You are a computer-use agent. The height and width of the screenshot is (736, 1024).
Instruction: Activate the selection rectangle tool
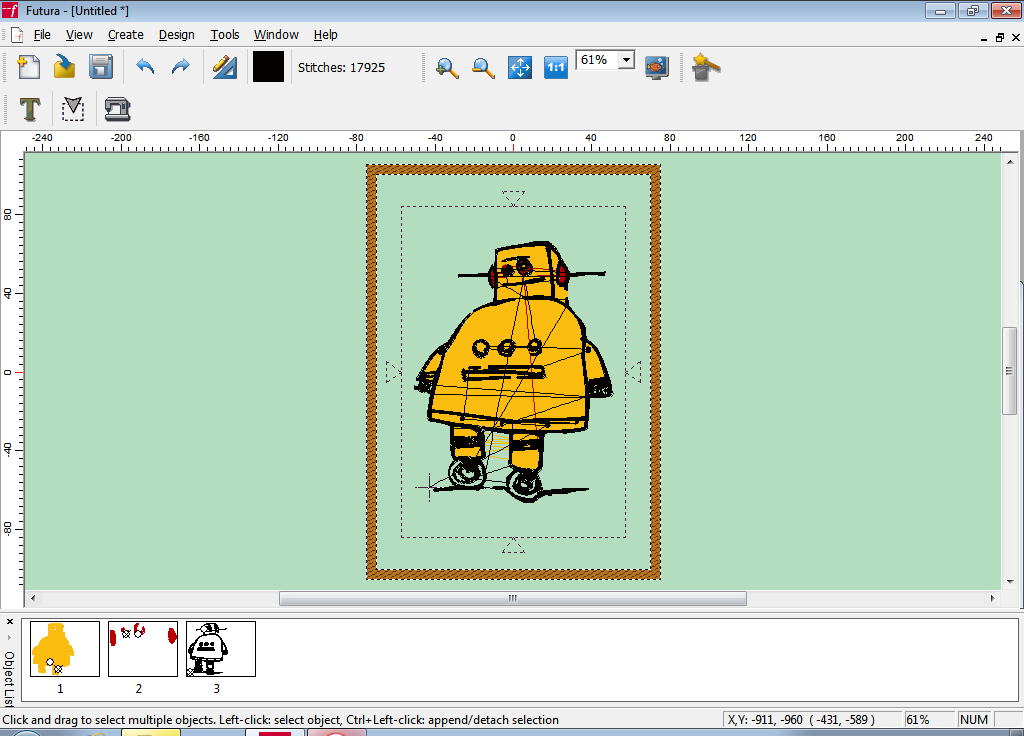coord(73,109)
